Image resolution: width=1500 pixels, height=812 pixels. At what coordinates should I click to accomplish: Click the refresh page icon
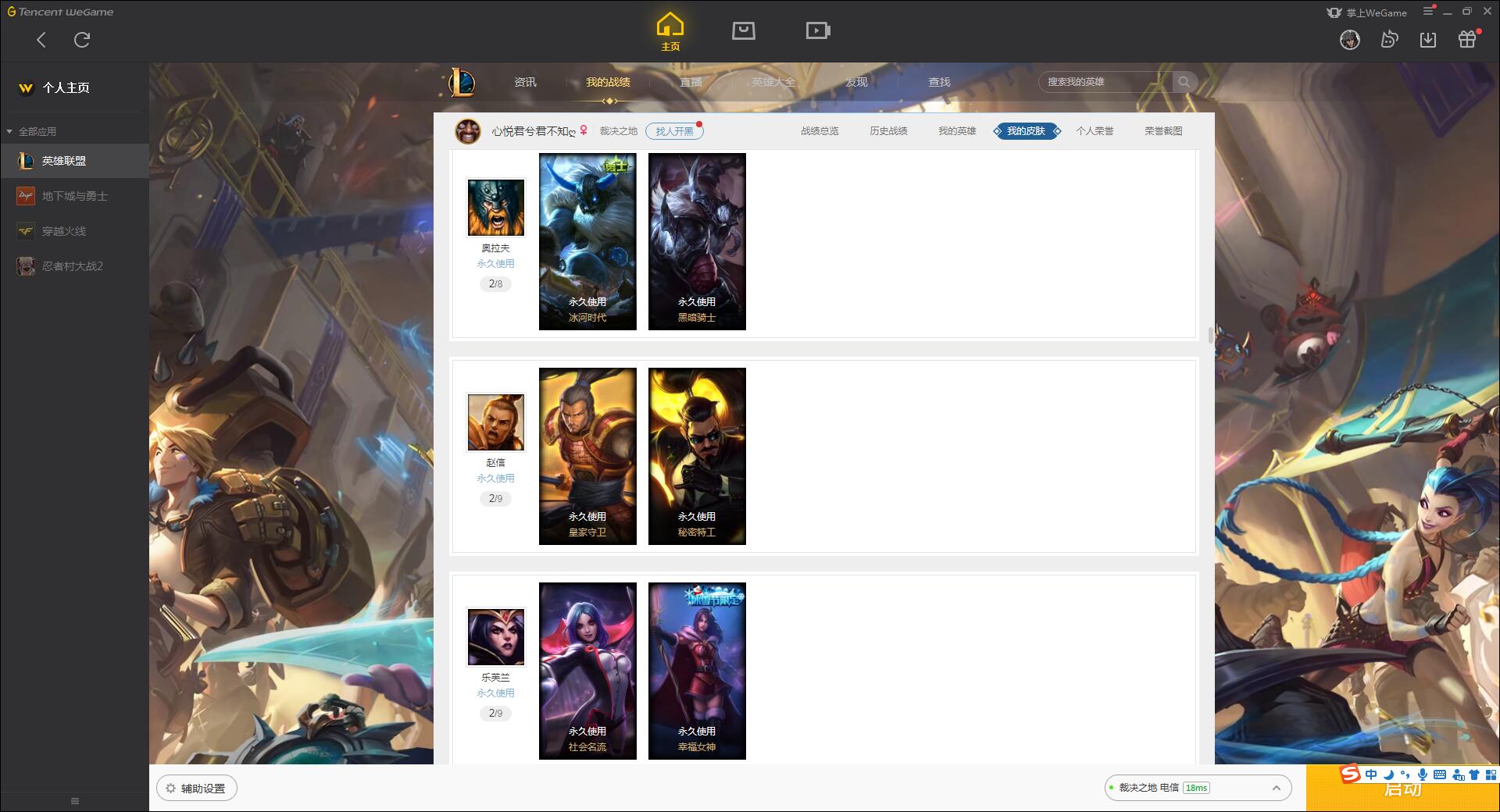82,40
